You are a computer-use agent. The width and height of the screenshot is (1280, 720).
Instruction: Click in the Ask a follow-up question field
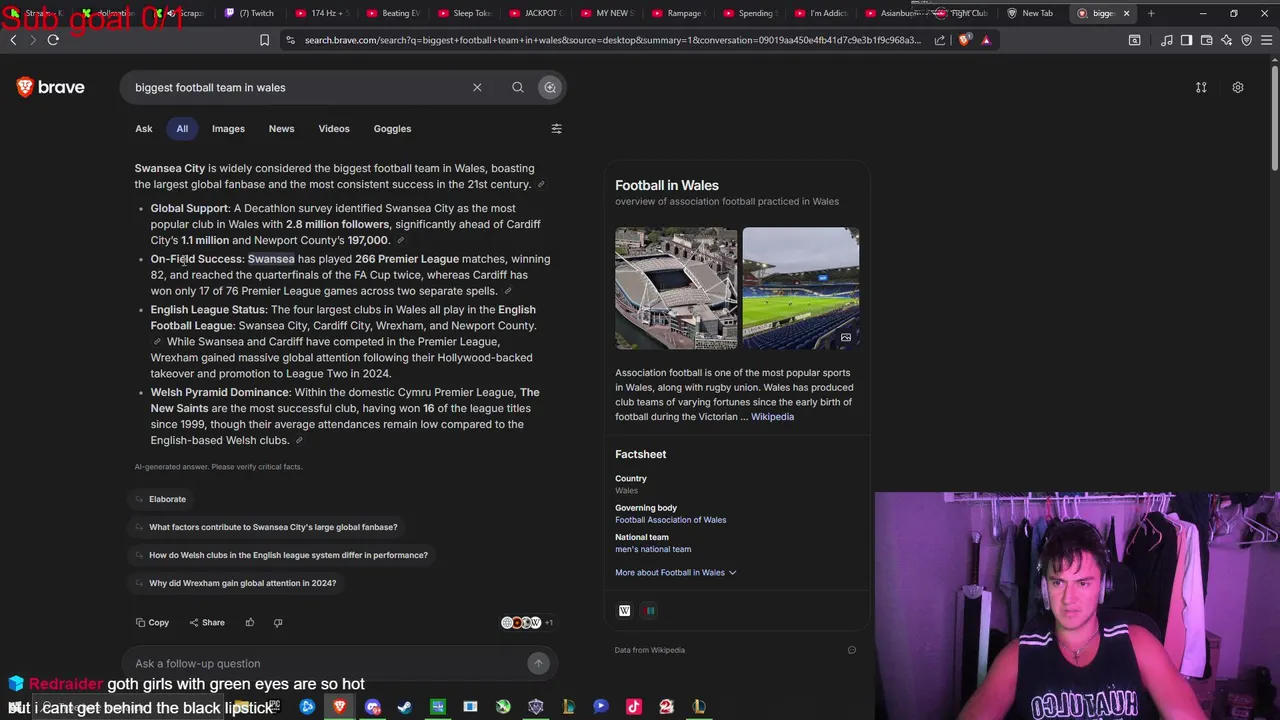pos(325,663)
